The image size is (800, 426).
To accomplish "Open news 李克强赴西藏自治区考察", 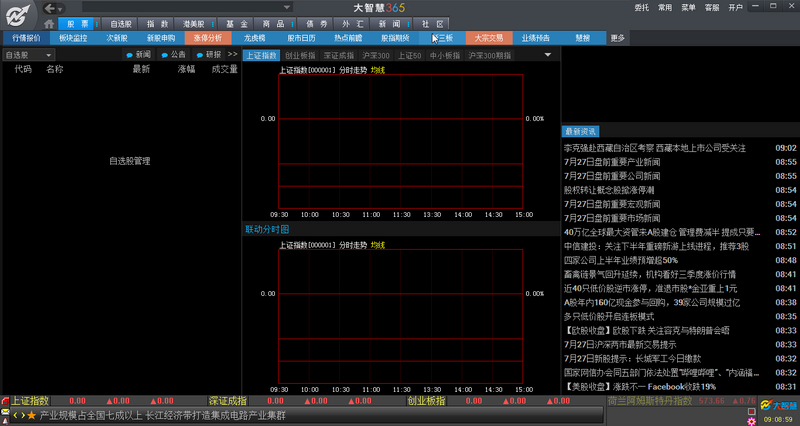I will point(655,148).
